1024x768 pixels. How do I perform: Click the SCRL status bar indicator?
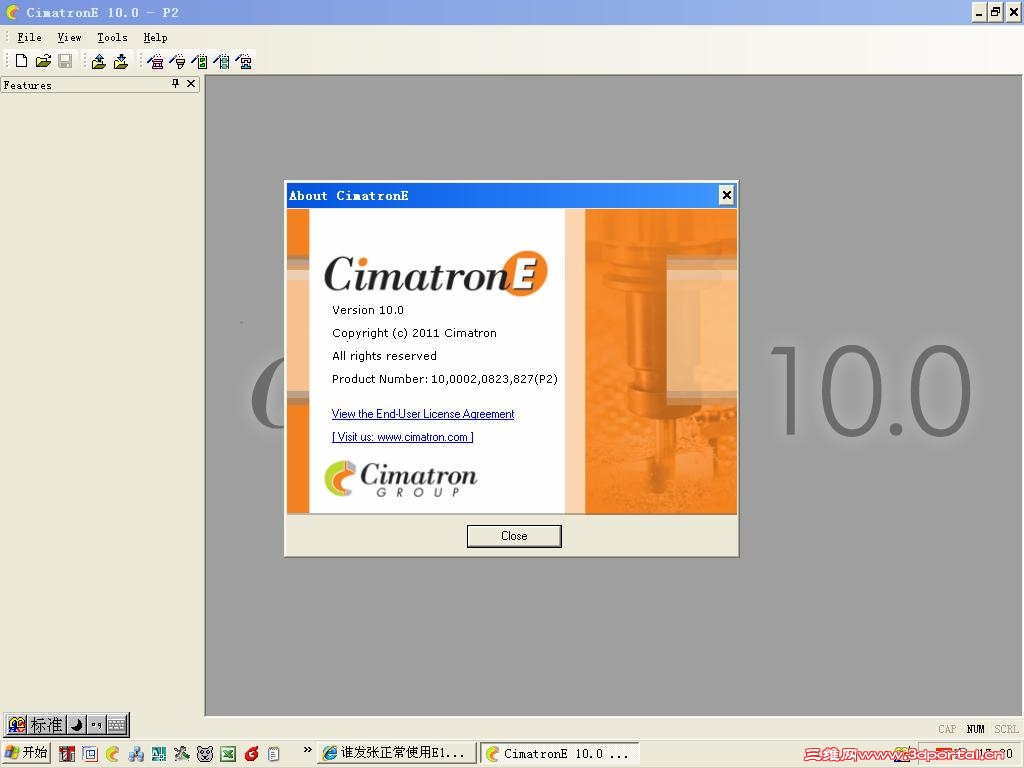pos(1006,729)
